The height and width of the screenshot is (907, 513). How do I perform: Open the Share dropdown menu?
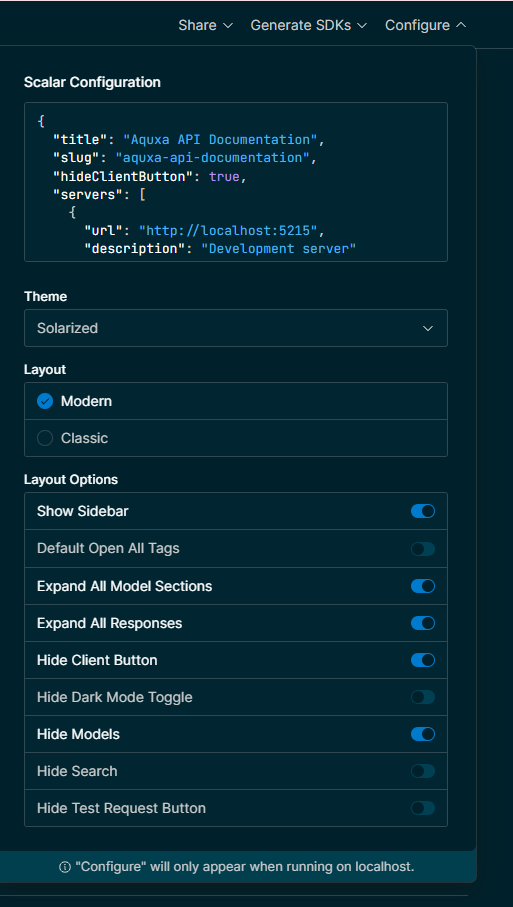(205, 25)
